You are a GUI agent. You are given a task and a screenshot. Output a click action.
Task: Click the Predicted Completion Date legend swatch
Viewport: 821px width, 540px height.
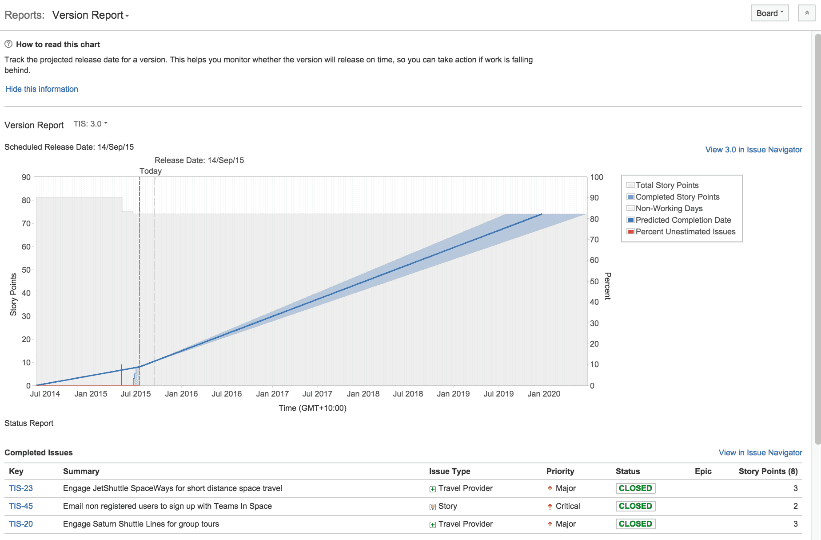pos(630,220)
